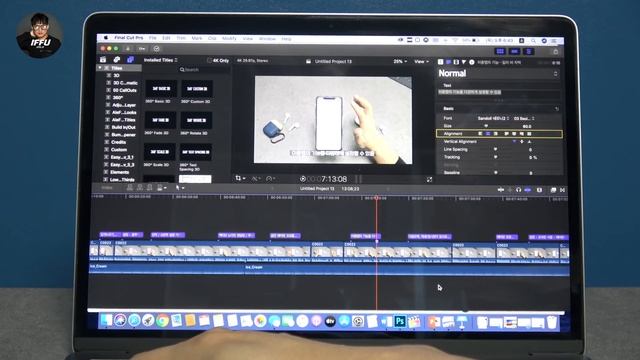This screenshot has width=640, height=360.
Task: Reset the Basic section arrow
Action: pos(557,109)
